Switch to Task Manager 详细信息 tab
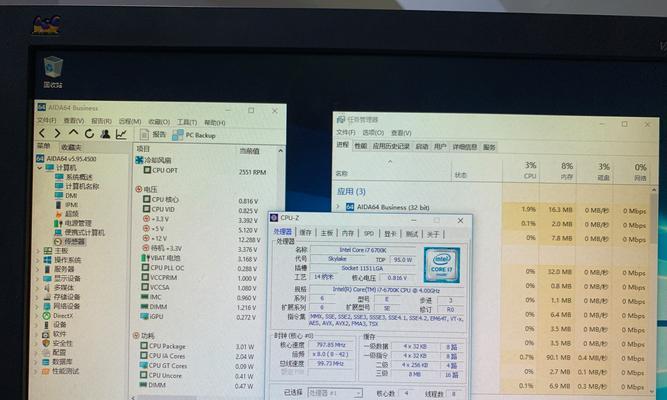Screen dimensions: 667x400 [465, 147]
